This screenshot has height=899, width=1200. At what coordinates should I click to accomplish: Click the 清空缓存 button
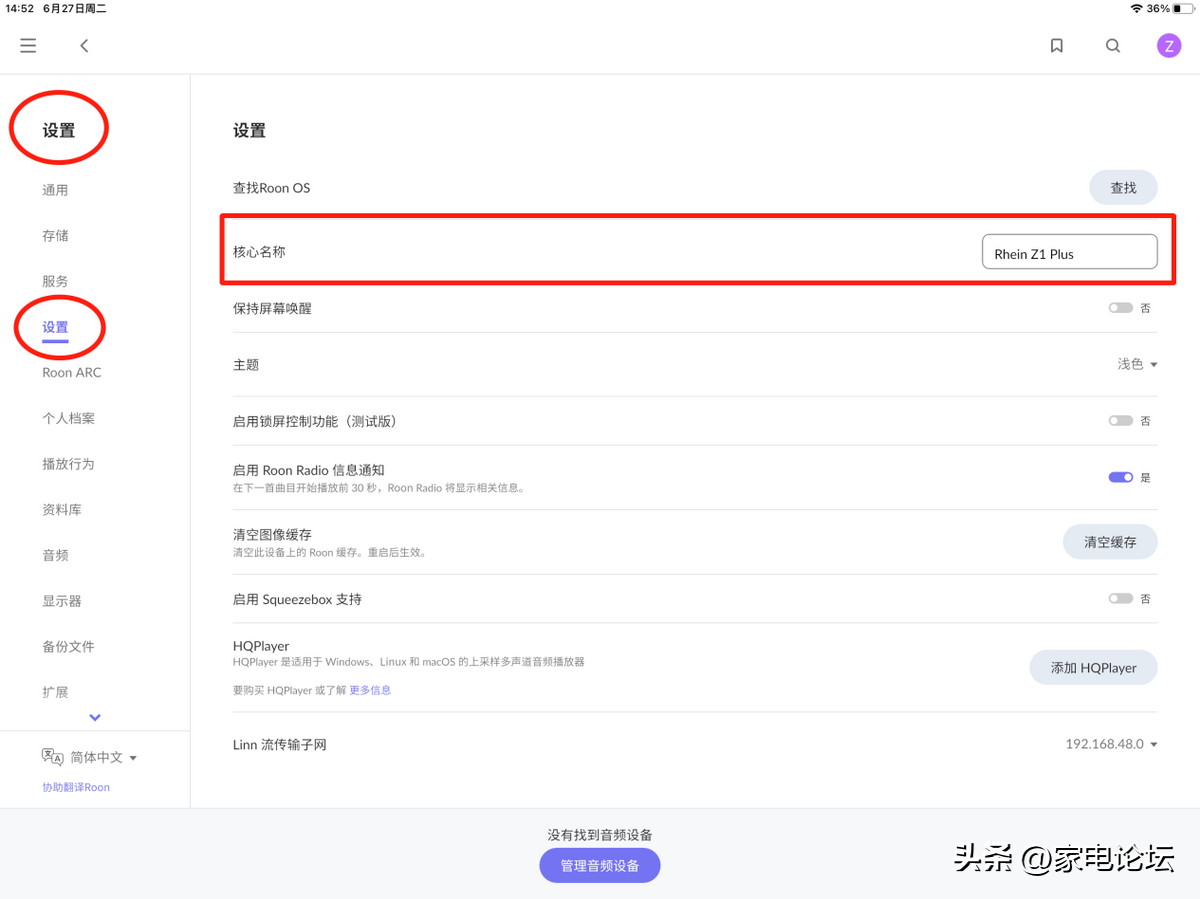1109,542
